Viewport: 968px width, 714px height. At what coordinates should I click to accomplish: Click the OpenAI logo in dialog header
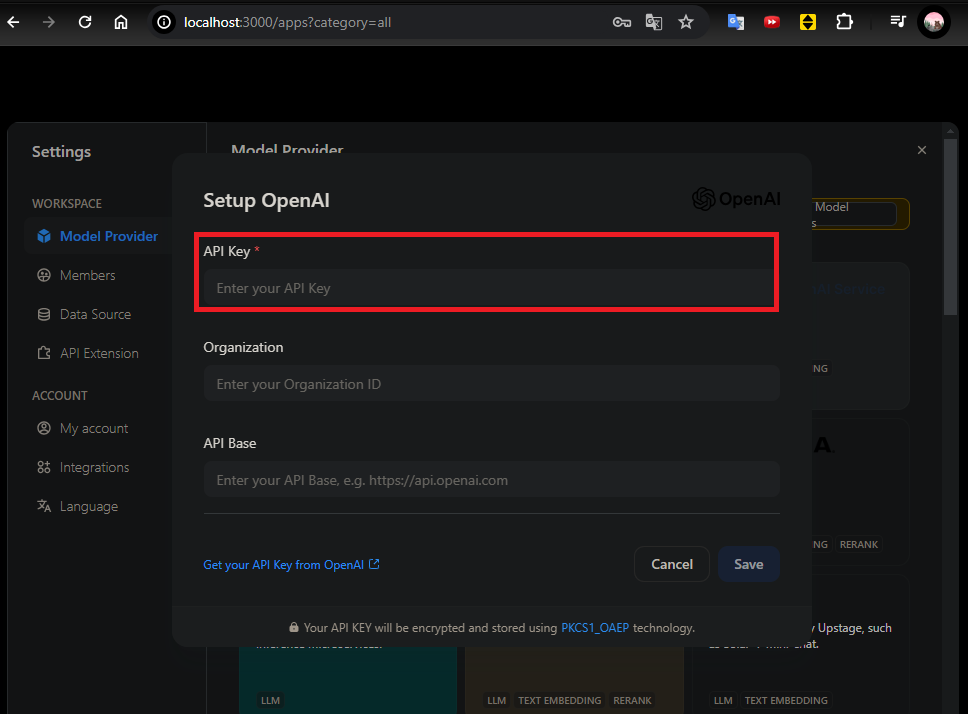coord(736,199)
